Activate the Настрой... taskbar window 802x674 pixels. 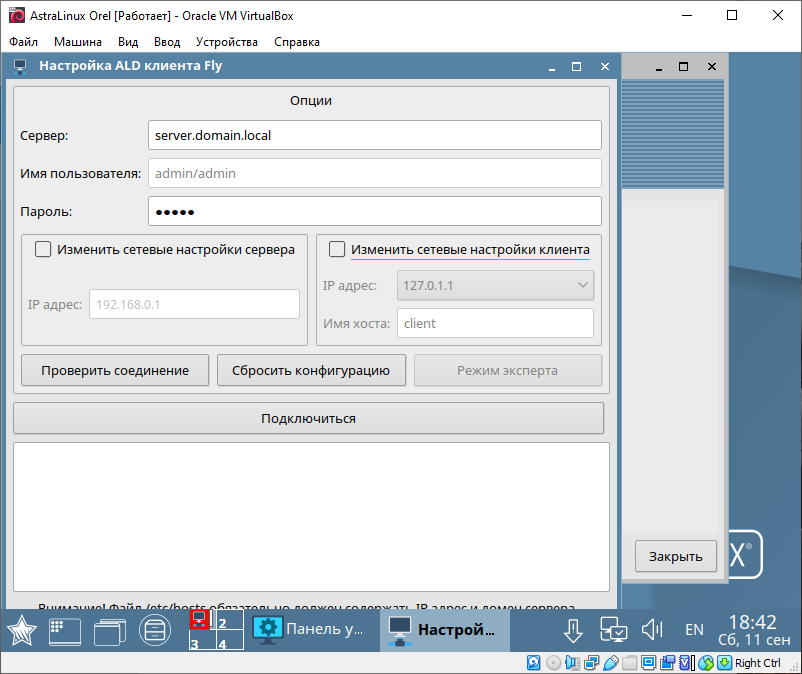444,629
